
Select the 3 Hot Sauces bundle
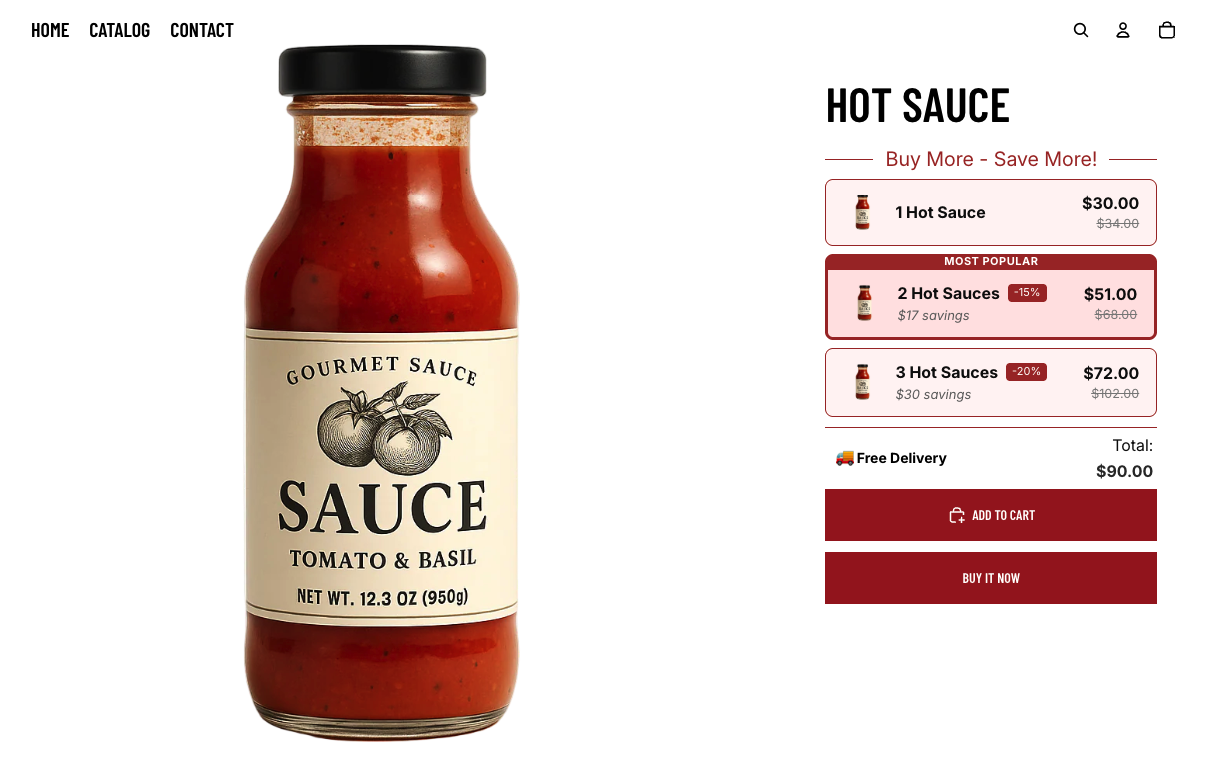coord(991,382)
